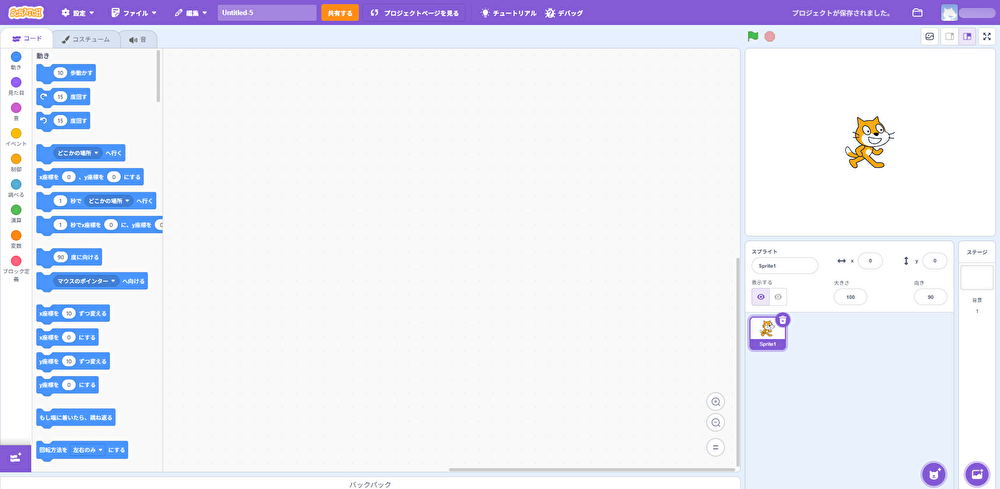Click the workspace horizontal scrollbar
Image resolution: width=1000 pixels, height=489 pixels.
point(592,470)
